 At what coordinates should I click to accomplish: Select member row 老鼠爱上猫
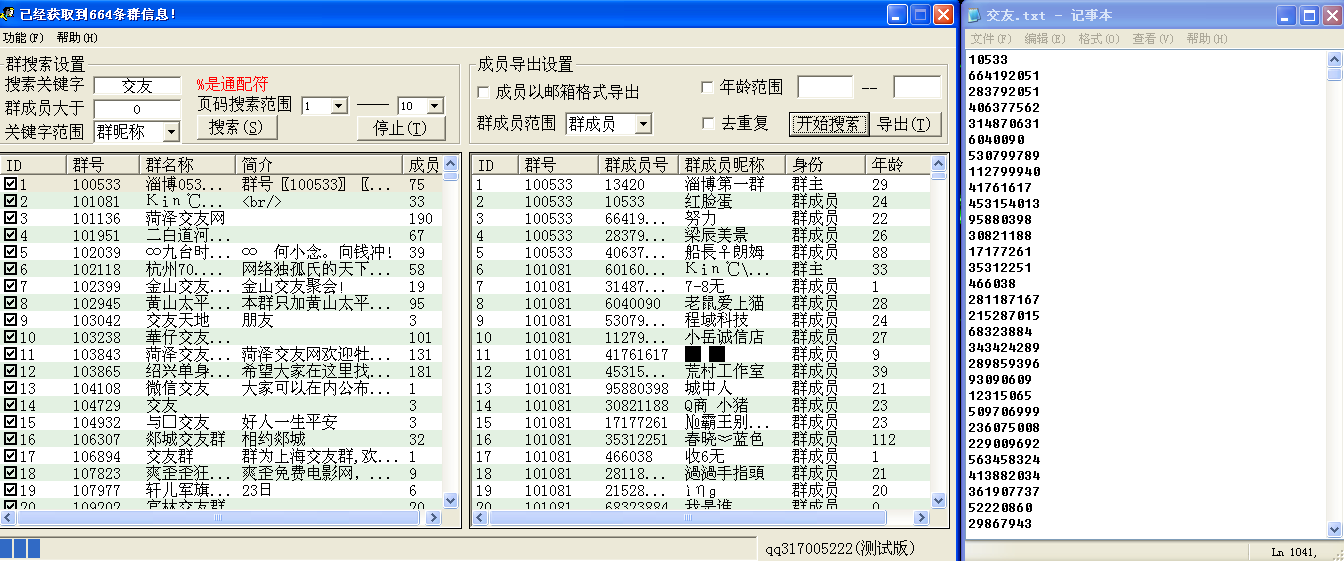point(701,303)
